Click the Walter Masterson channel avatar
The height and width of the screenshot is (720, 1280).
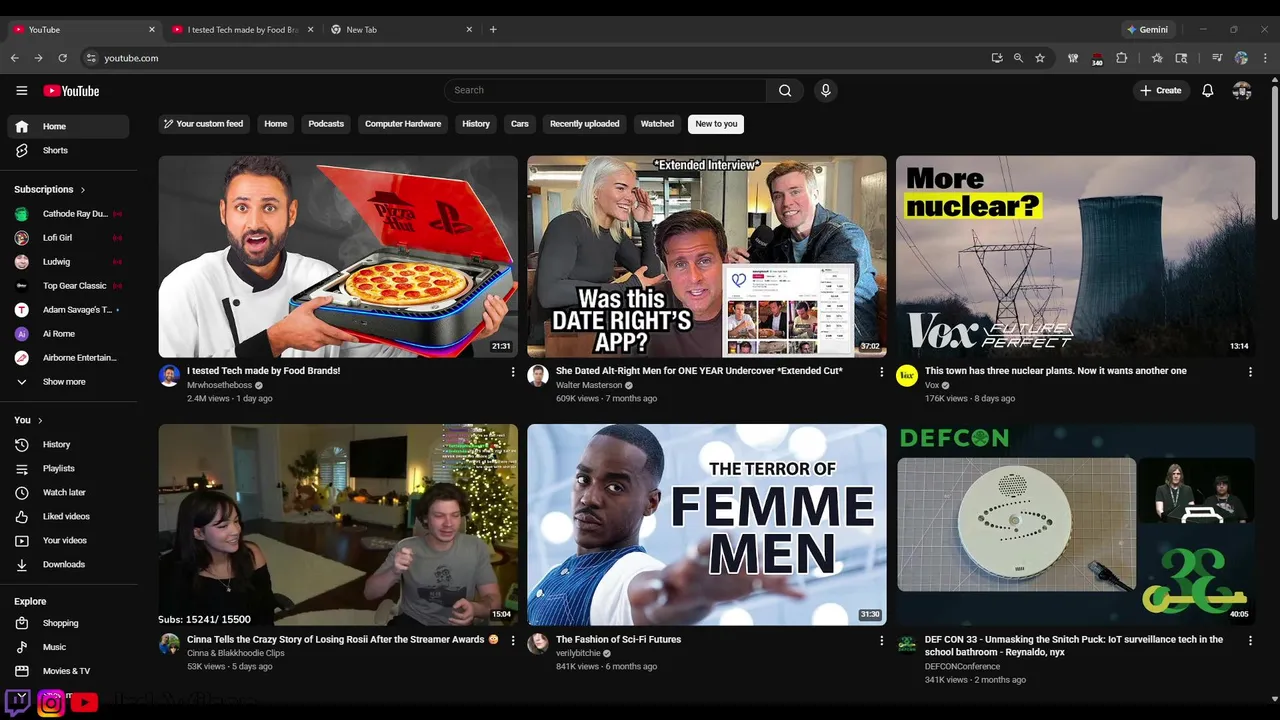point(538,376)
